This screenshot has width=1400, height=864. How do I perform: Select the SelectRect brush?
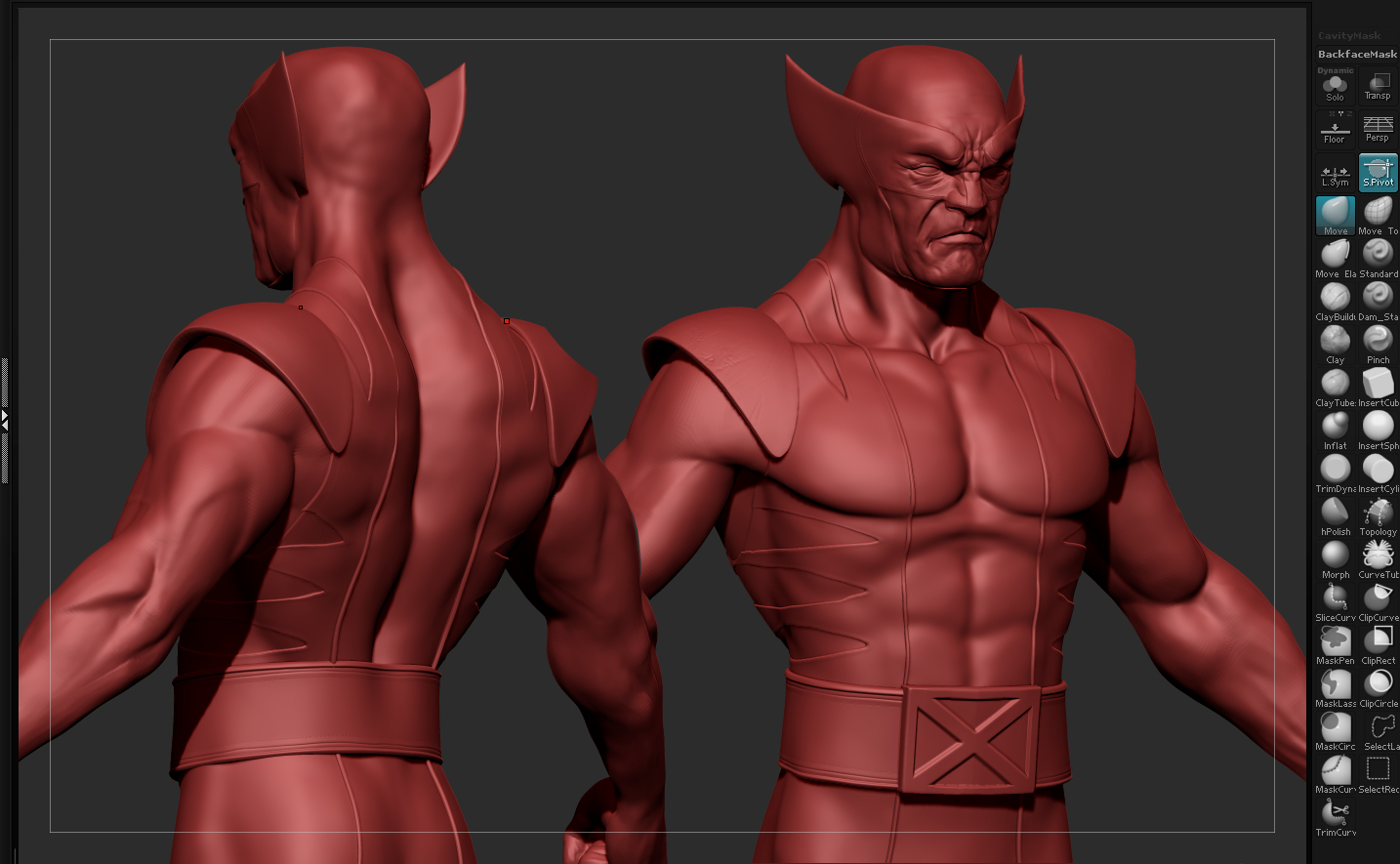coord(1378,774)
